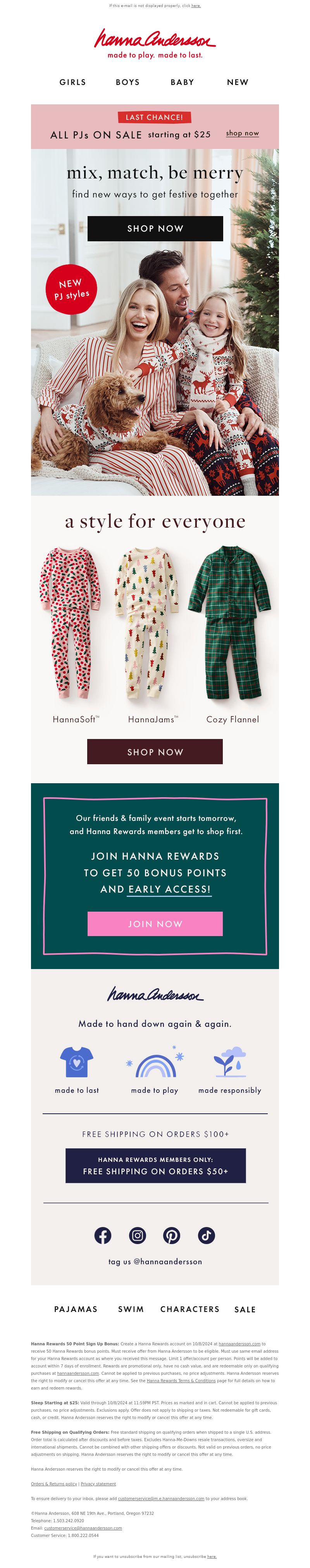Click the made responsibly plant icon
Viewport: 310px width, 1568px height.
(x=230, y=1062)
